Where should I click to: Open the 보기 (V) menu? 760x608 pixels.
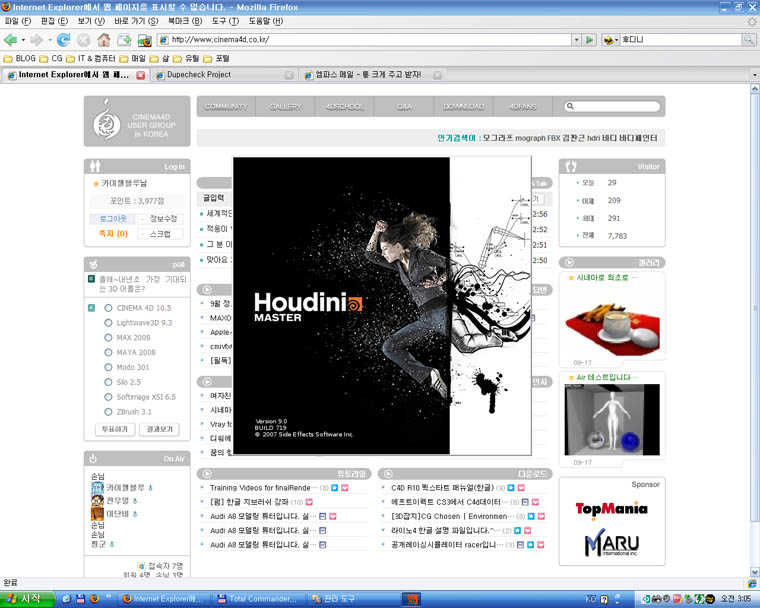[91, 21]
